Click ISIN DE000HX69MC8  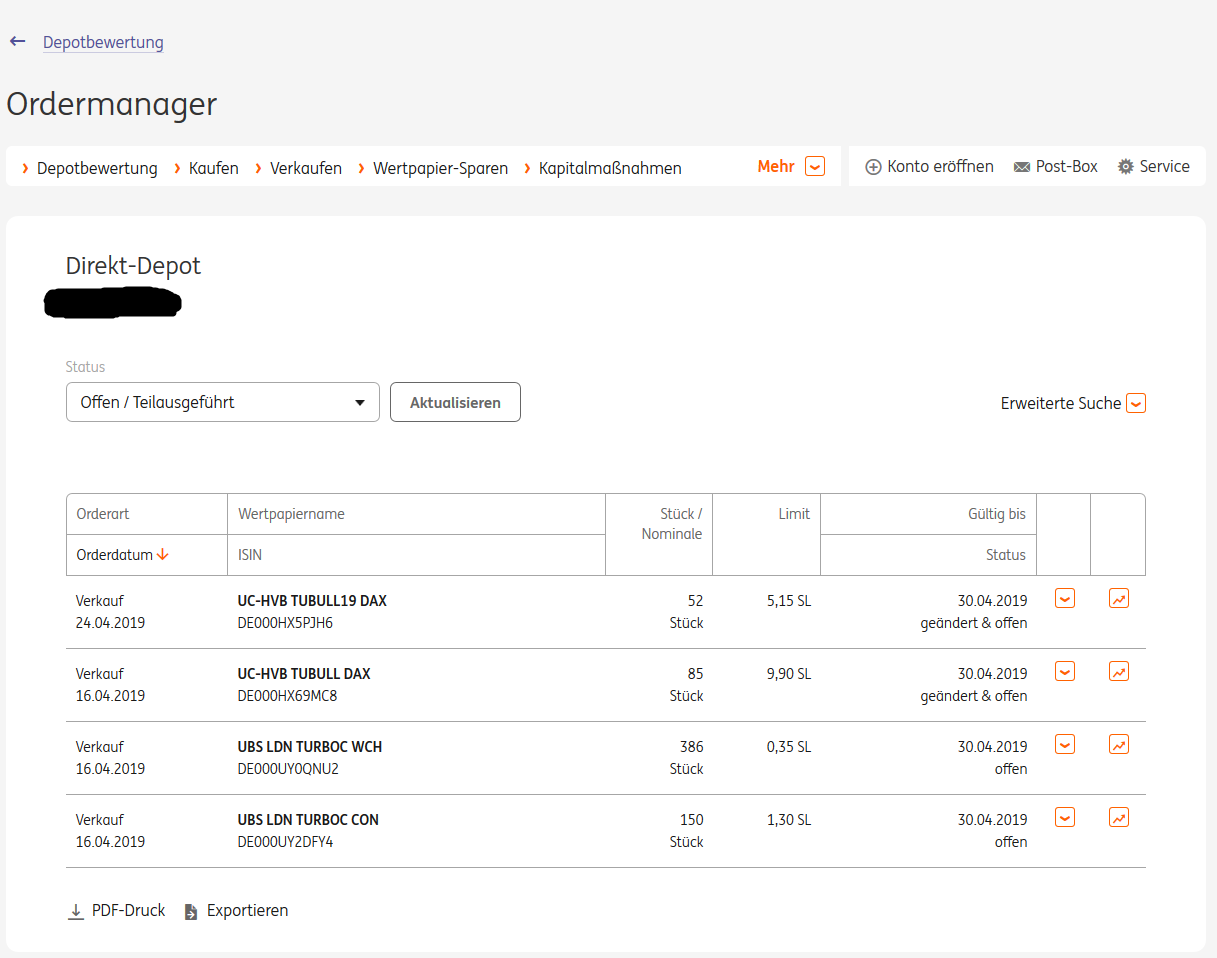287,696
